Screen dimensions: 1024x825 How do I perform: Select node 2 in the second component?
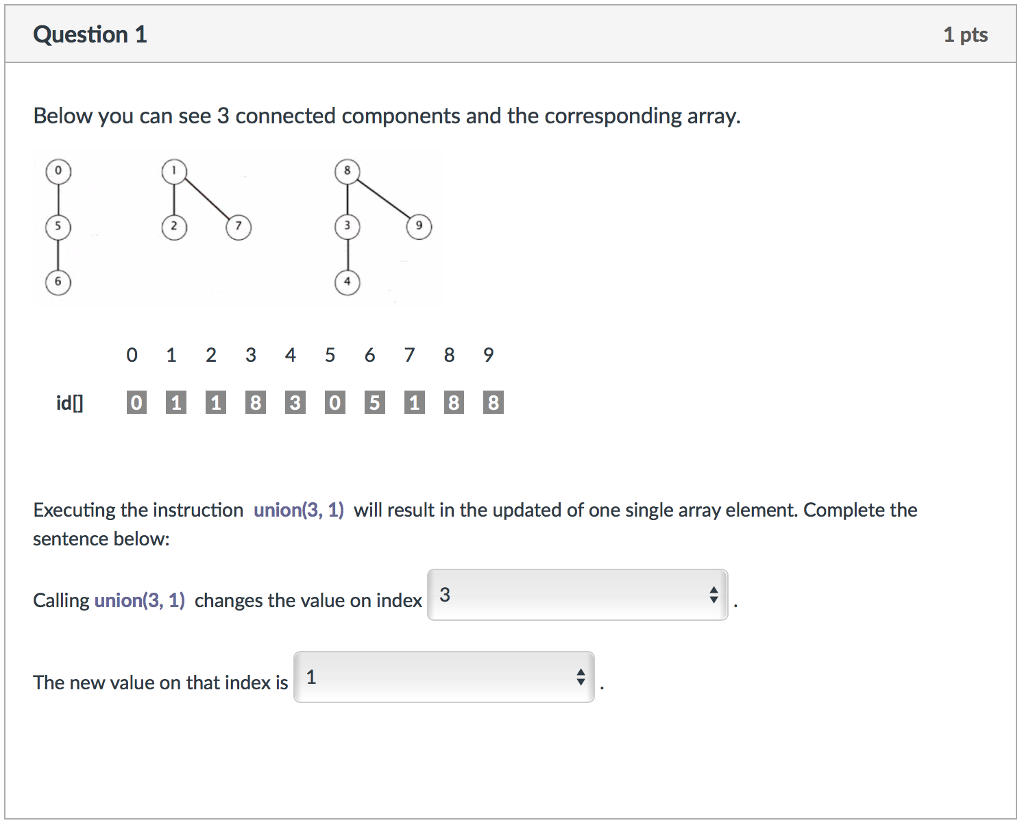[x=174, y=226]
